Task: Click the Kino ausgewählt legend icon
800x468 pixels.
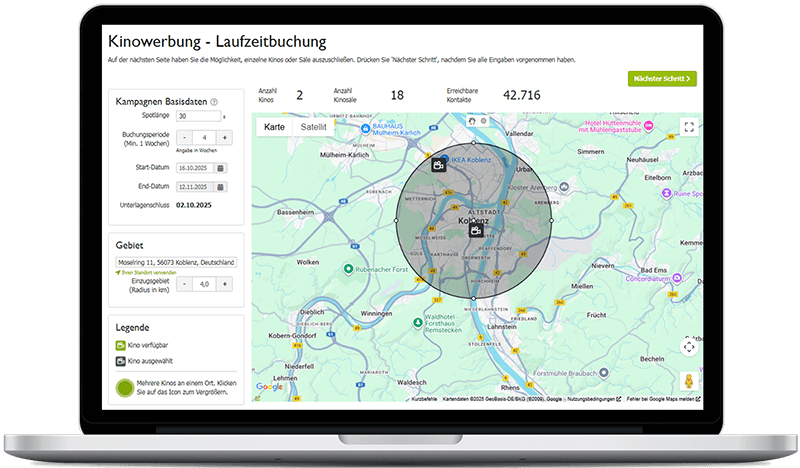Action: click(120, 361)
